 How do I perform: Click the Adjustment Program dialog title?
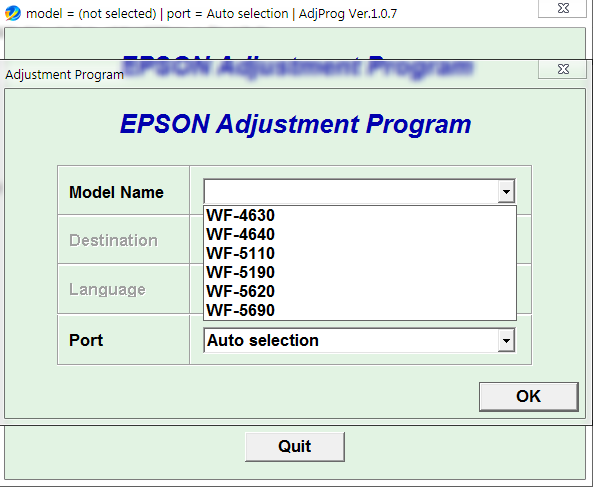click(x=64, y=75)
